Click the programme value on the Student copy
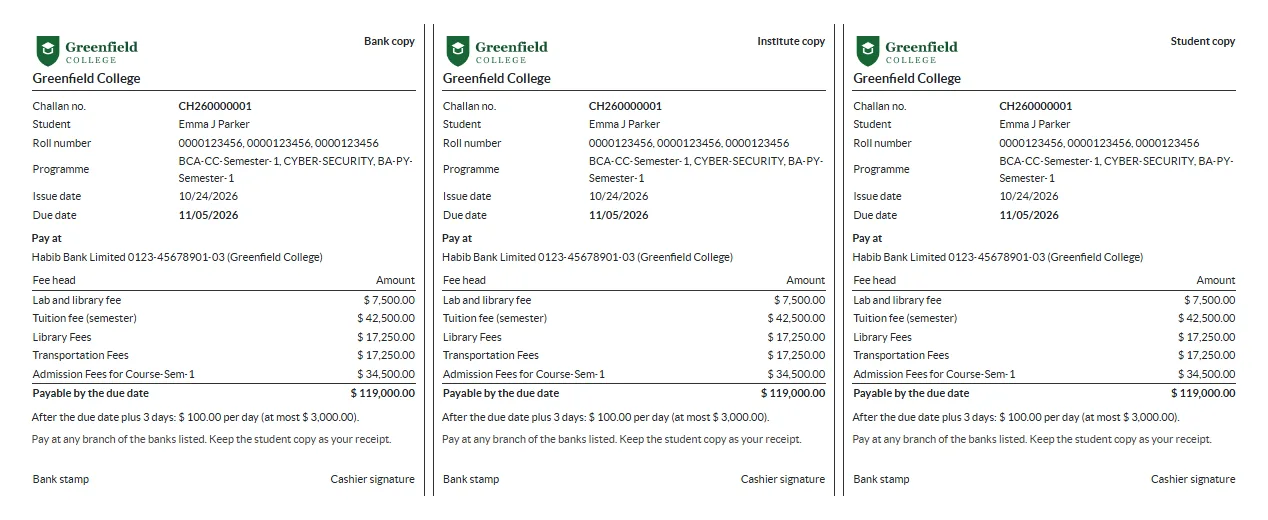 tap(1116, 169)
